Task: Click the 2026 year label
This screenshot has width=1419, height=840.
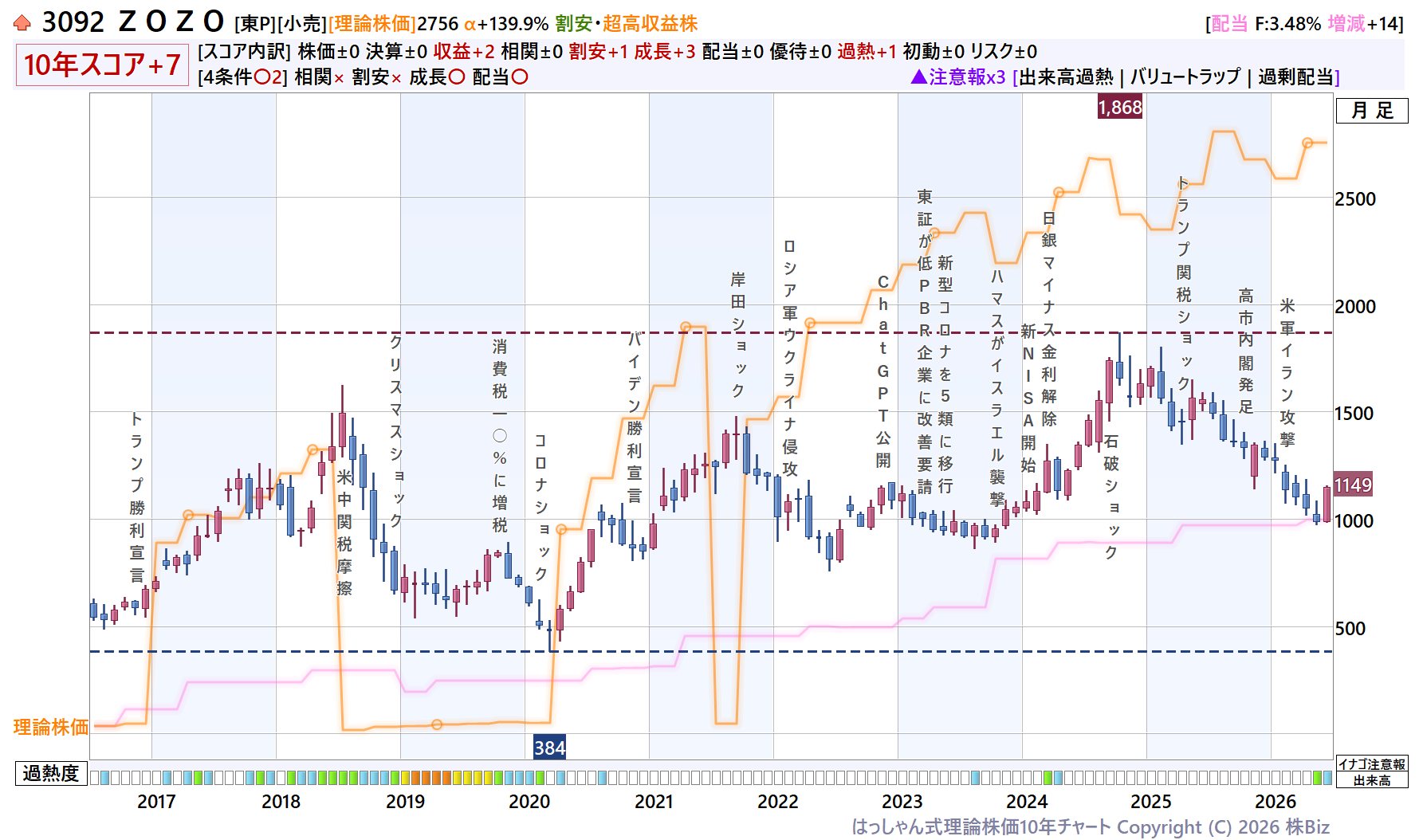Action: click(1276, 801)
